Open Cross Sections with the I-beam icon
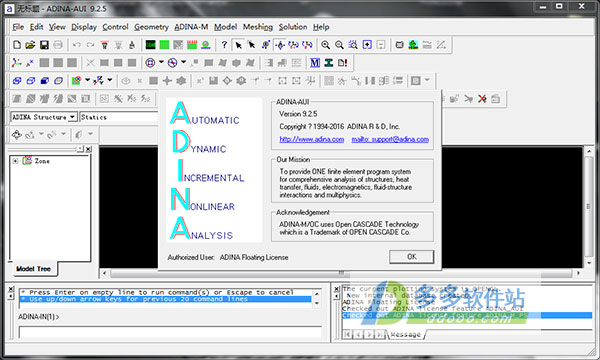The height and width of the screenshot is (360, 600). [x=328, y=62]
